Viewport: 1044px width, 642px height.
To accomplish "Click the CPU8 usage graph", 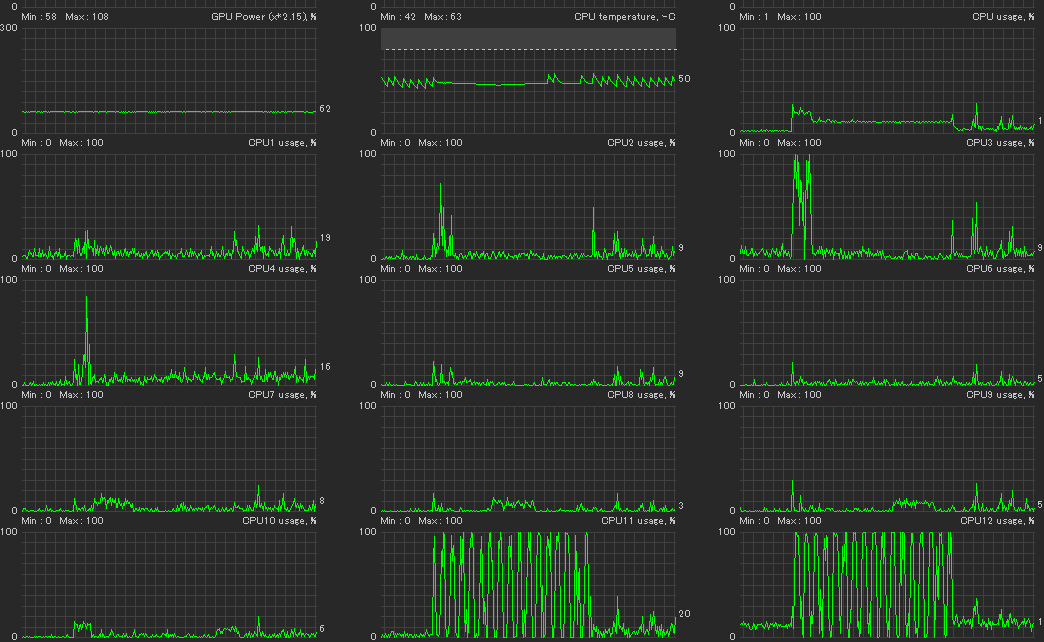I will pos(528,458).
